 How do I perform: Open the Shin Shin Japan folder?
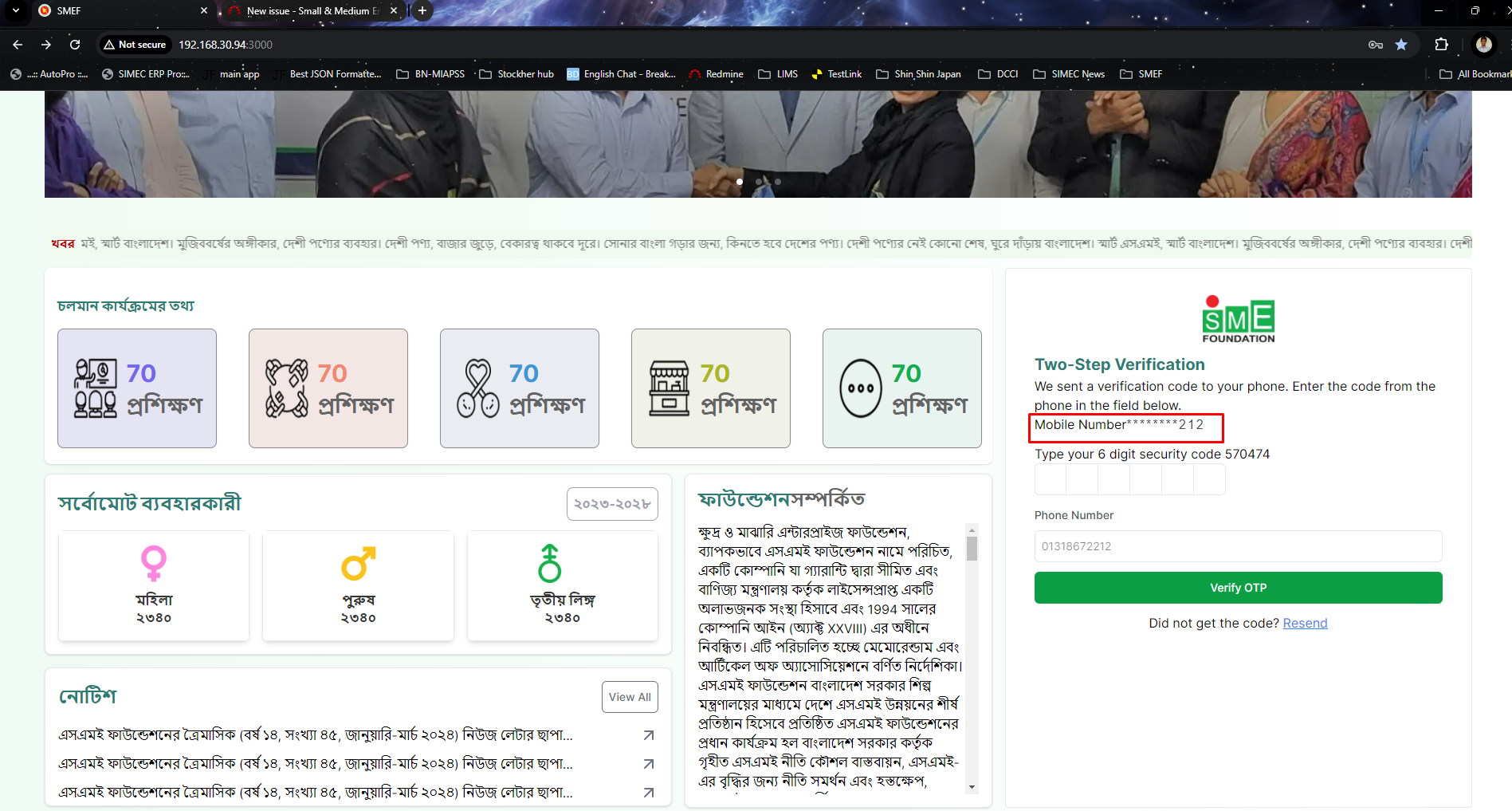pyautogui.click(x=918, y=74)
